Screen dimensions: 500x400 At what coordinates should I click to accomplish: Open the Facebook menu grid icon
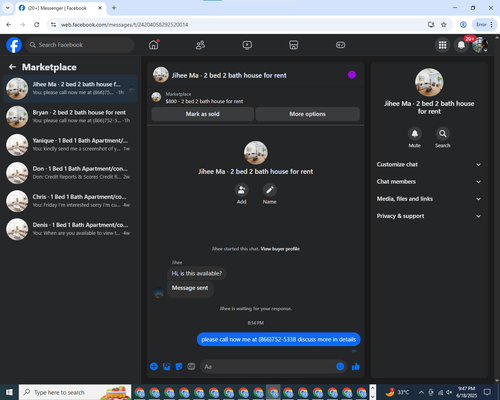coord(442,45)
